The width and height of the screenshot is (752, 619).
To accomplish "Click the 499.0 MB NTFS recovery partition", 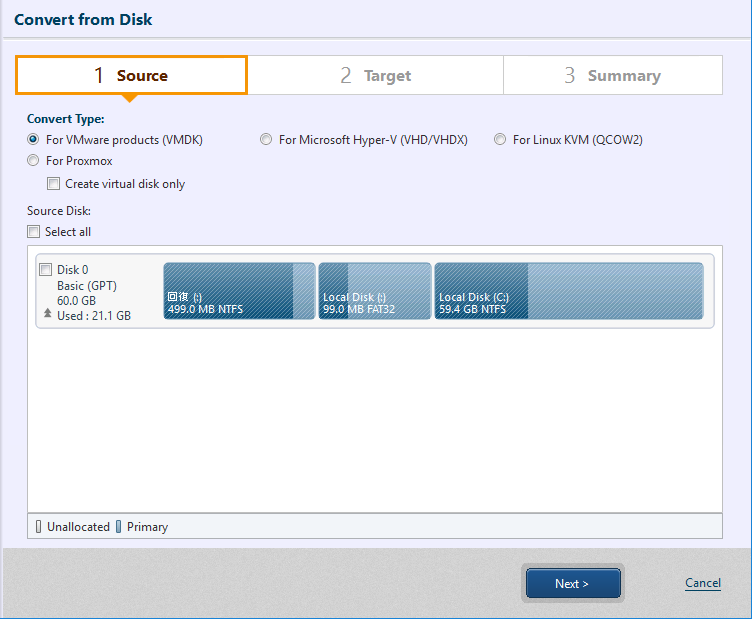I will tap(239, 291).
